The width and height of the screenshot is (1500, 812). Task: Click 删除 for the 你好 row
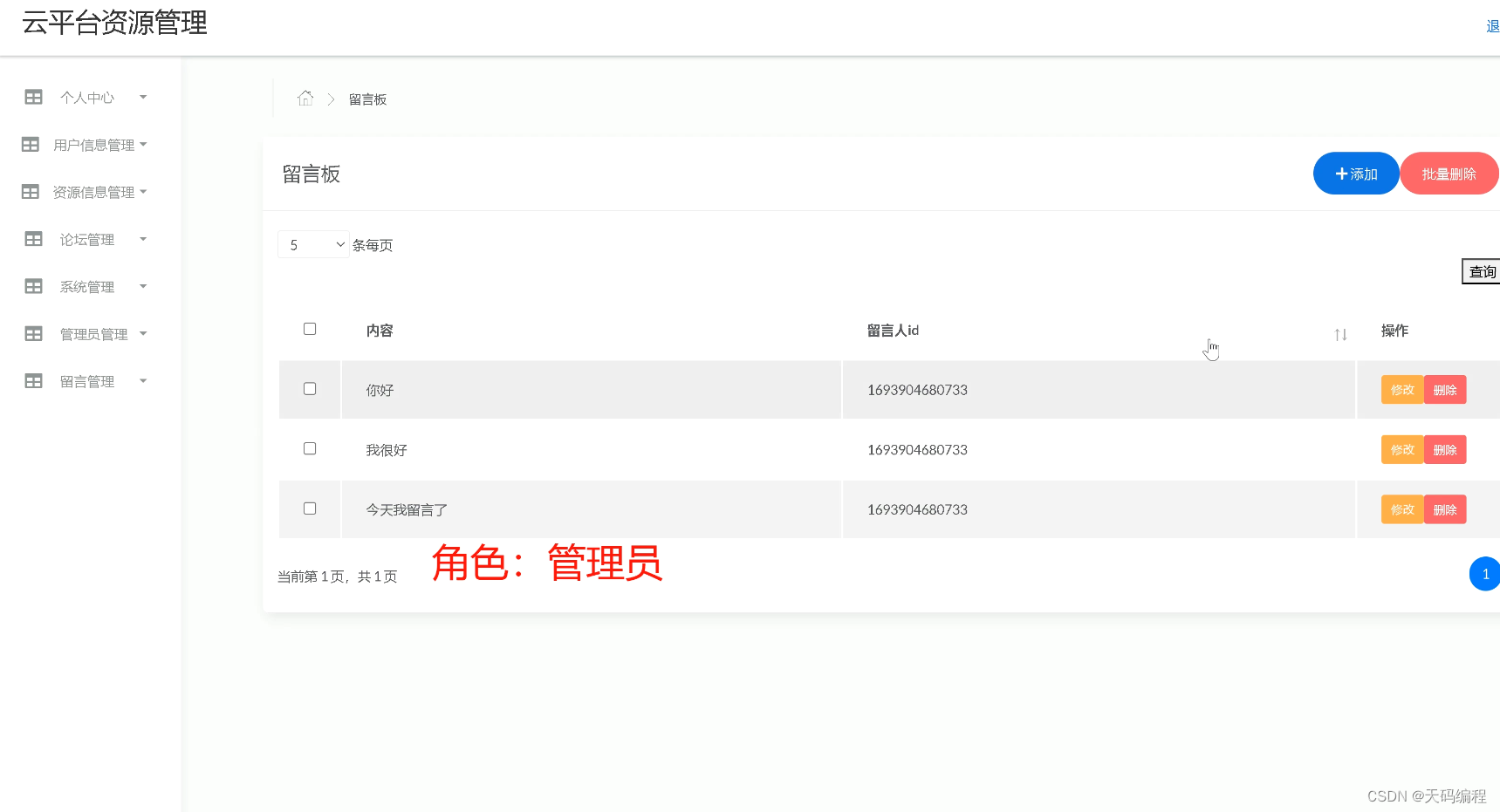(1445, 390)
